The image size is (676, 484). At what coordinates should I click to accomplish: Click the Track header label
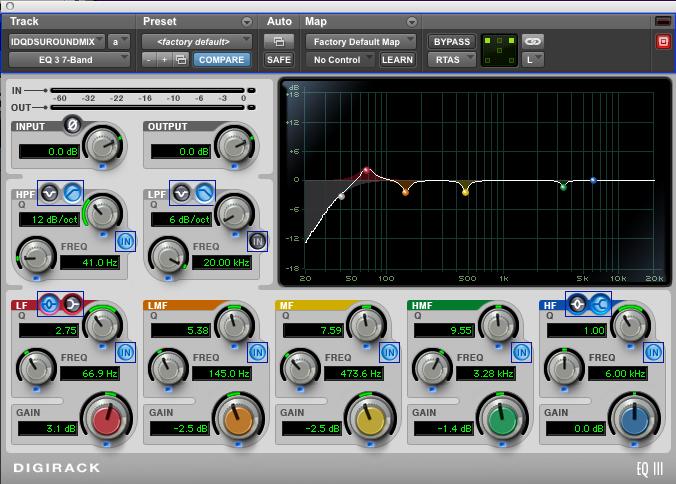(x=24, y=21)
